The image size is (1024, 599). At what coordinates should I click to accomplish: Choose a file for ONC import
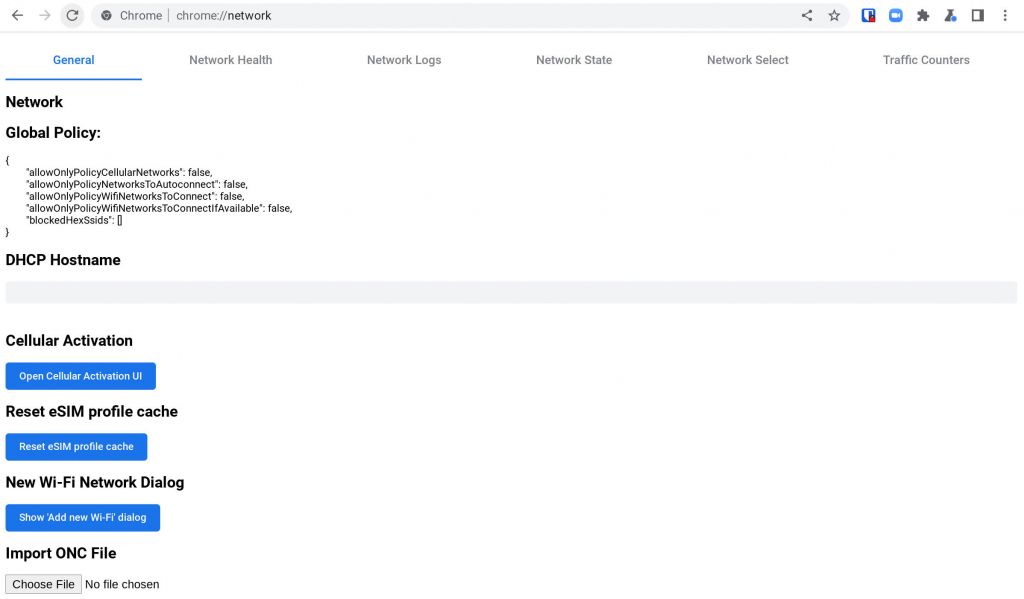[43, 584]
